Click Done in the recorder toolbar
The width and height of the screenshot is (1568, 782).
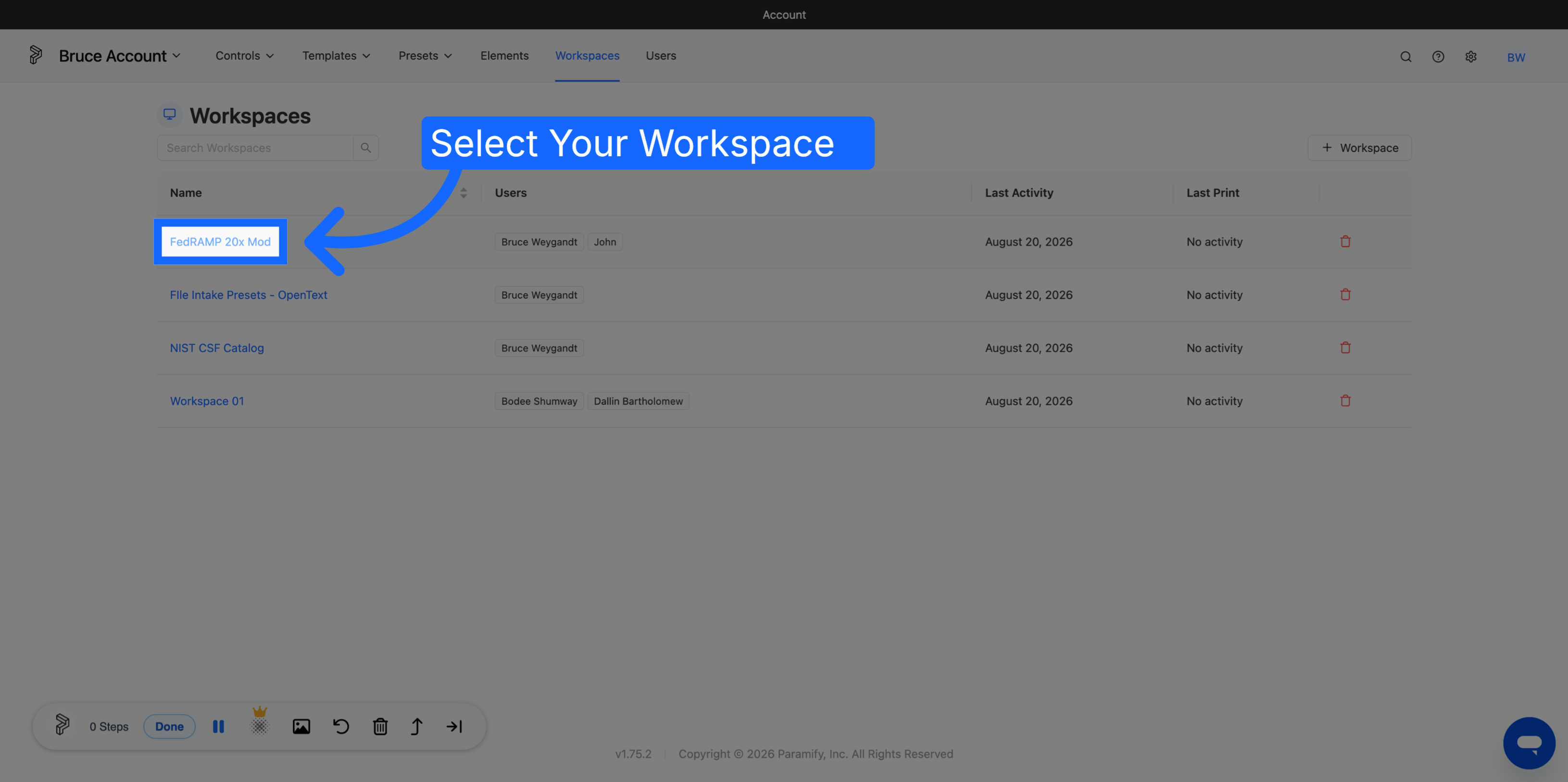point(169,726)
